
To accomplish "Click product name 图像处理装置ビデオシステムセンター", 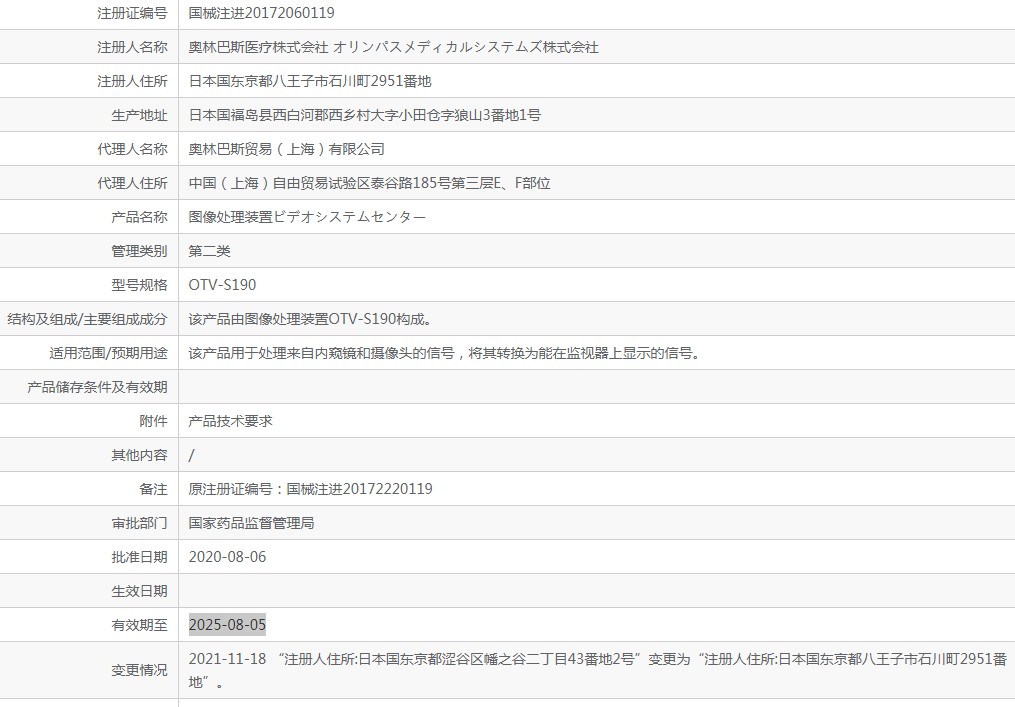I will tap(307, 217).
